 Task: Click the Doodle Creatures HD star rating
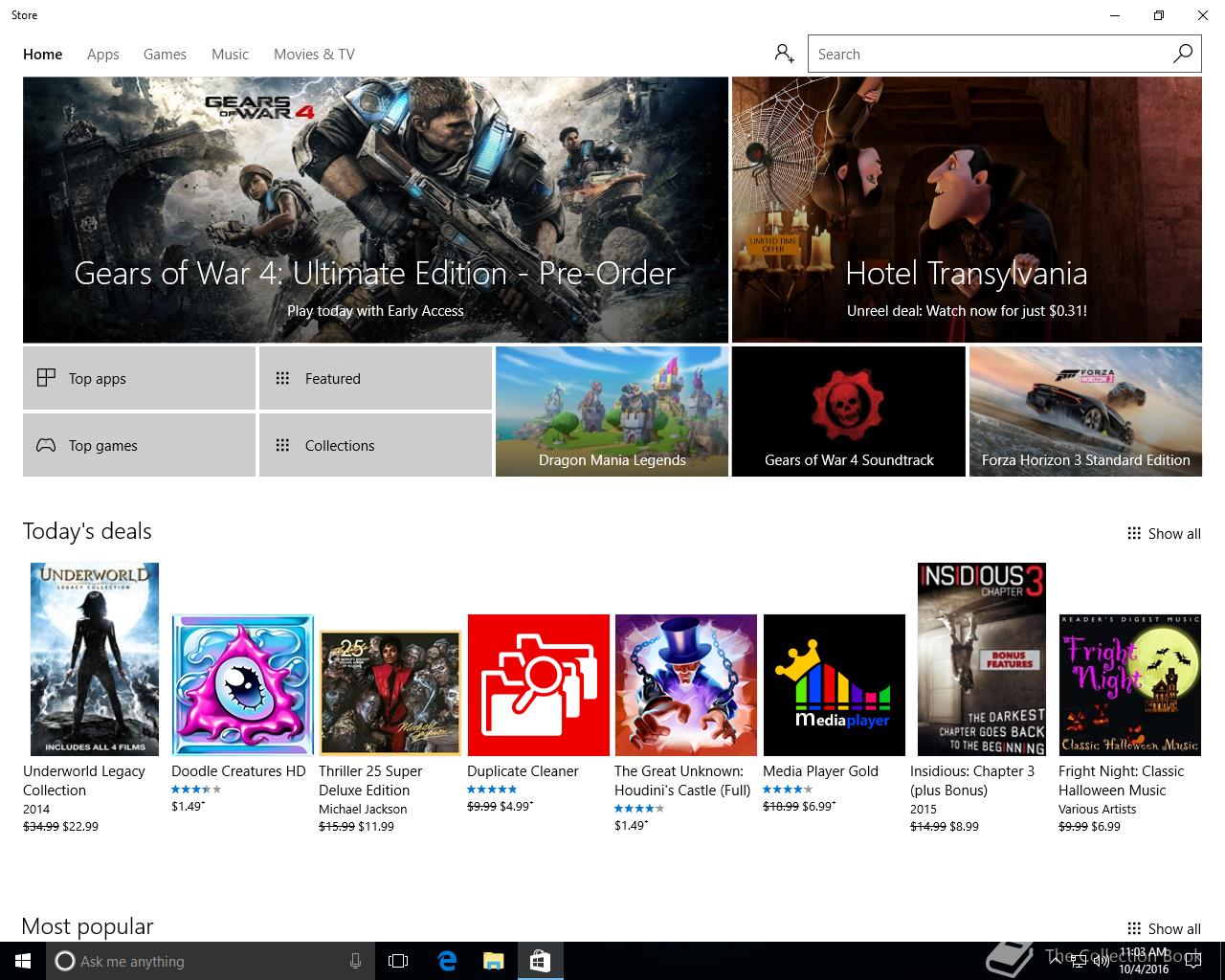[x=196, y=790]
